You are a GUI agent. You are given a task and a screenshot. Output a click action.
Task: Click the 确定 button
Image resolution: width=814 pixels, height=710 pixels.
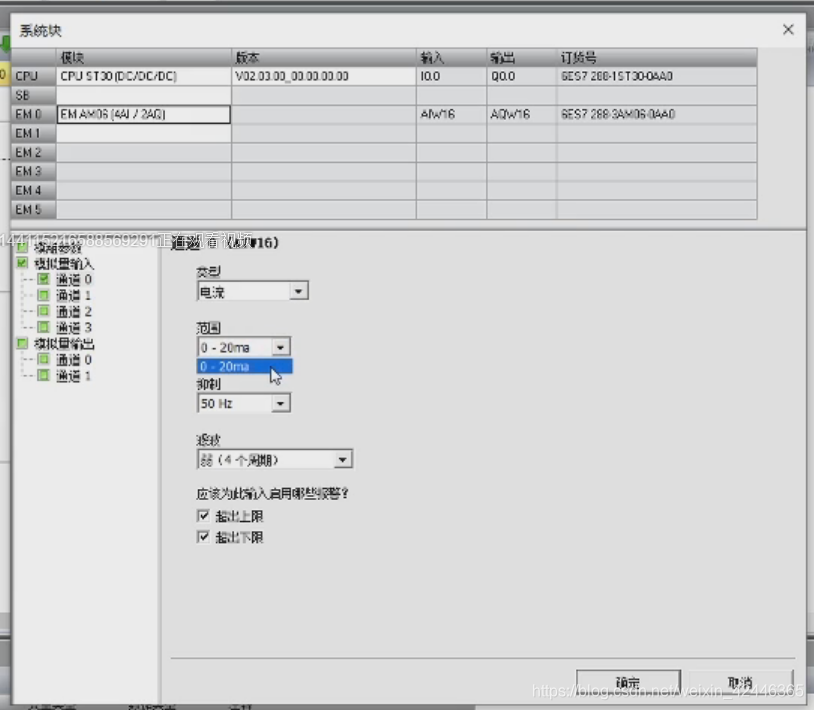628,682
